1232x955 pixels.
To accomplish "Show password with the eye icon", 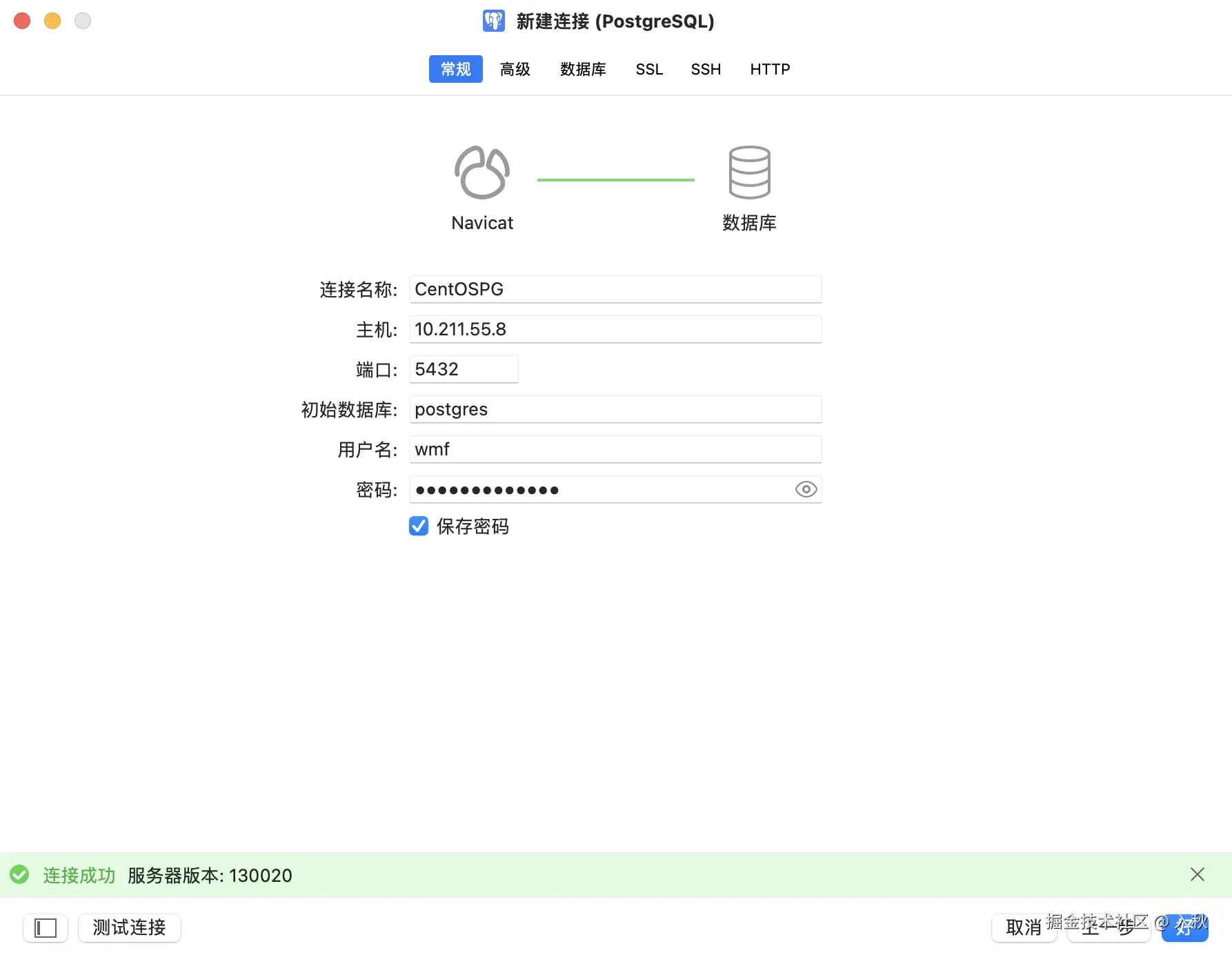I will (x=806, y=490).
